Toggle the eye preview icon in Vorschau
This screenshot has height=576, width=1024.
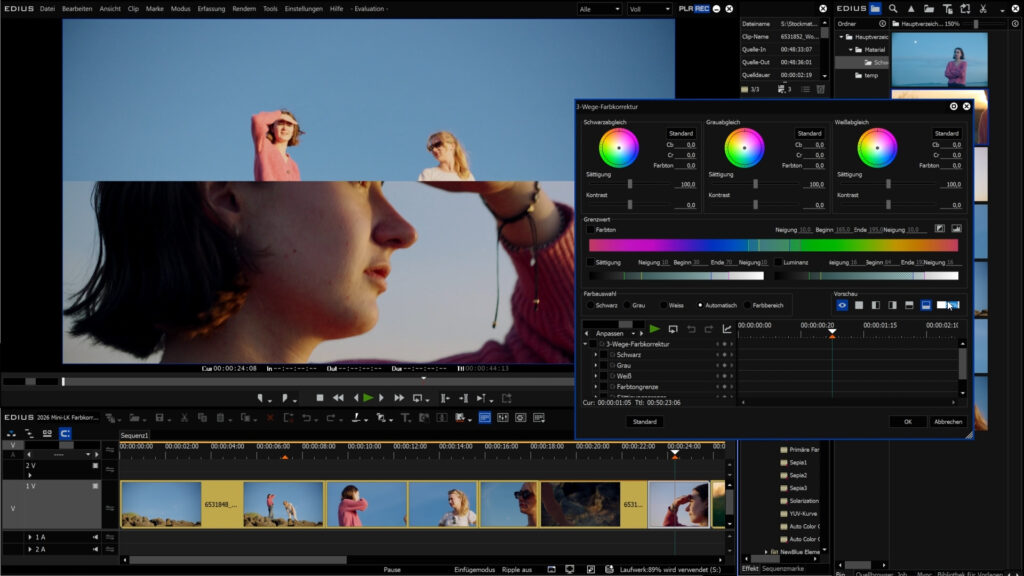point(841,305)
